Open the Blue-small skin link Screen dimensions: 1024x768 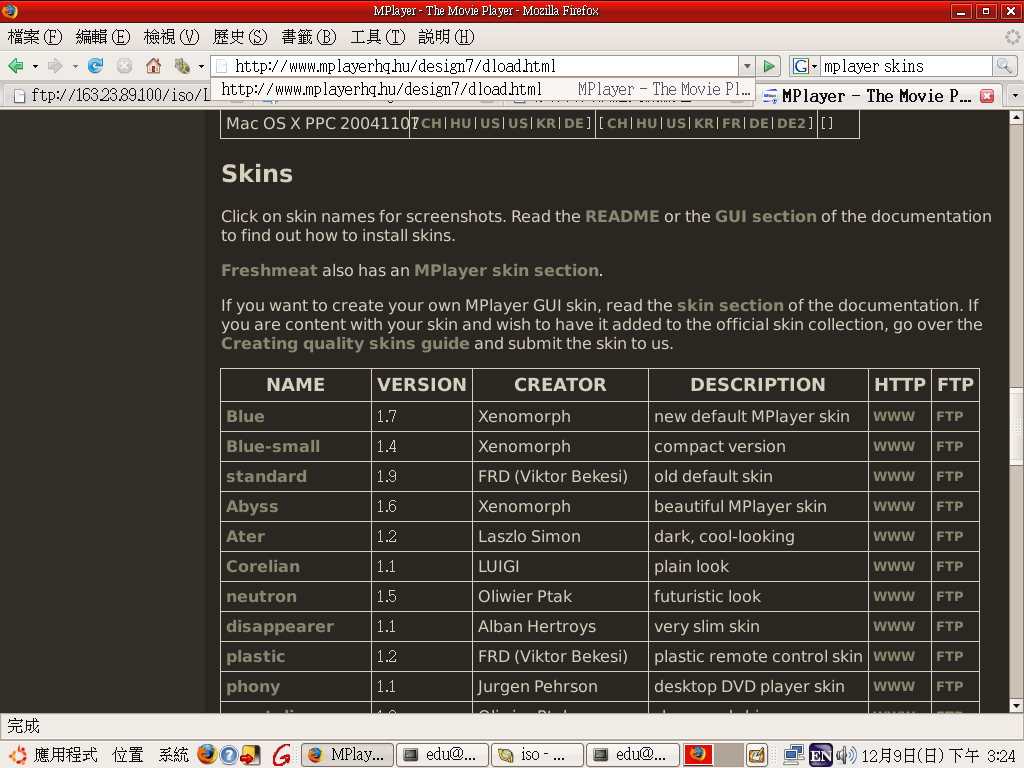coord(273,446)
